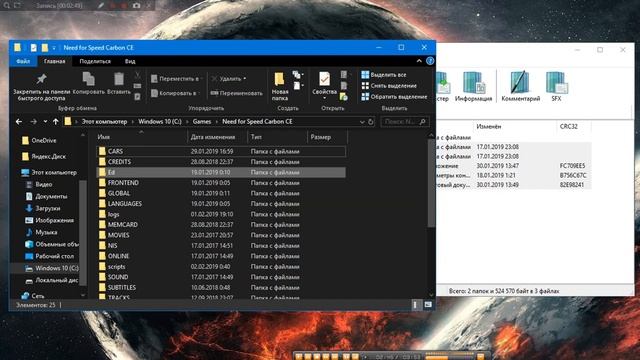Viewport: 640px width, 360px height.
Task: Click Копировать в button
Action: pos(176,93)
